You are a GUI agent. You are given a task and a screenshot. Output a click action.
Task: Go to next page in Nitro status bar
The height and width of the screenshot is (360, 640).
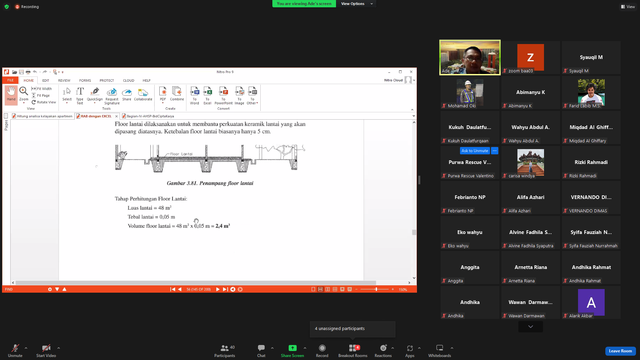point(218,289)
